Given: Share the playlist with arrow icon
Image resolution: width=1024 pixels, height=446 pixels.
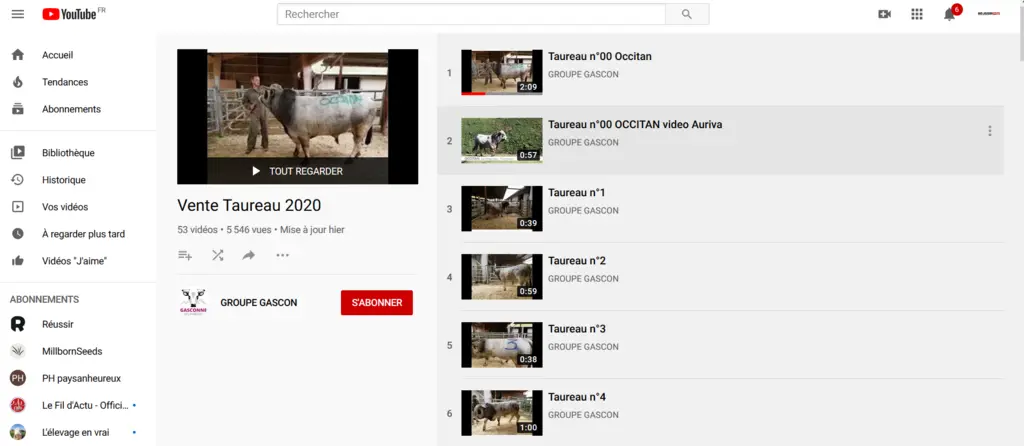Looking at the screenshot, I should (249, 255).
